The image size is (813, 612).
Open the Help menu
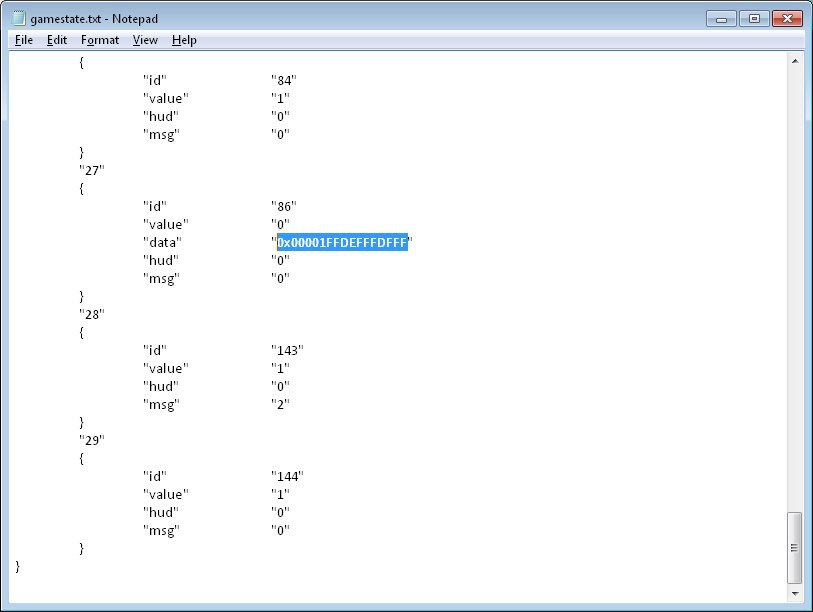[x=184, y=40]
